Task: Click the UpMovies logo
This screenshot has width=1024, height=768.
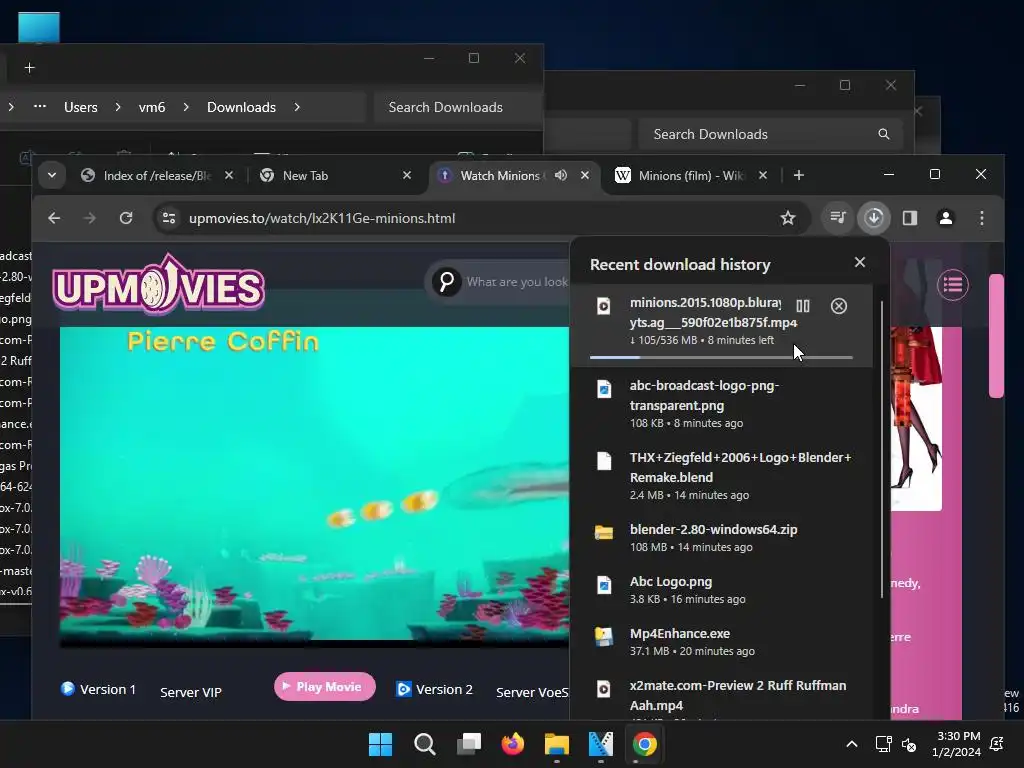Action: pyautogui.click(x=159, y=285)
